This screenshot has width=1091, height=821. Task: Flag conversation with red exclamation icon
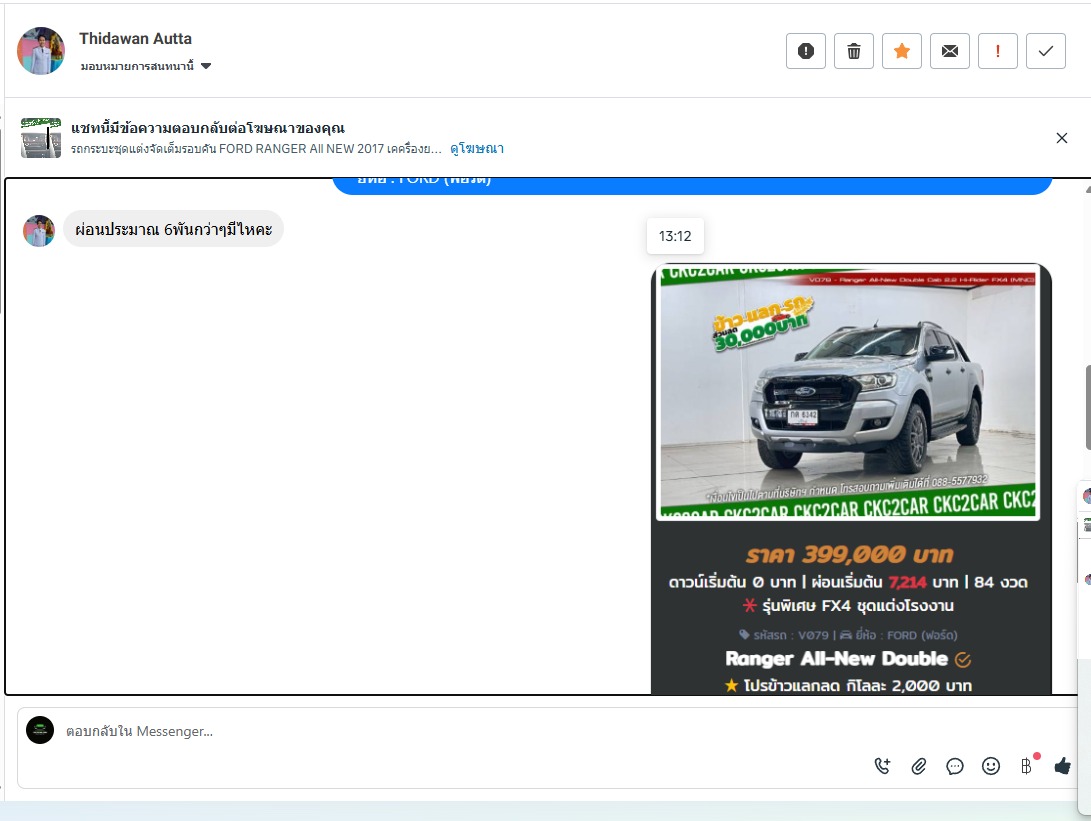coord(998,51)
